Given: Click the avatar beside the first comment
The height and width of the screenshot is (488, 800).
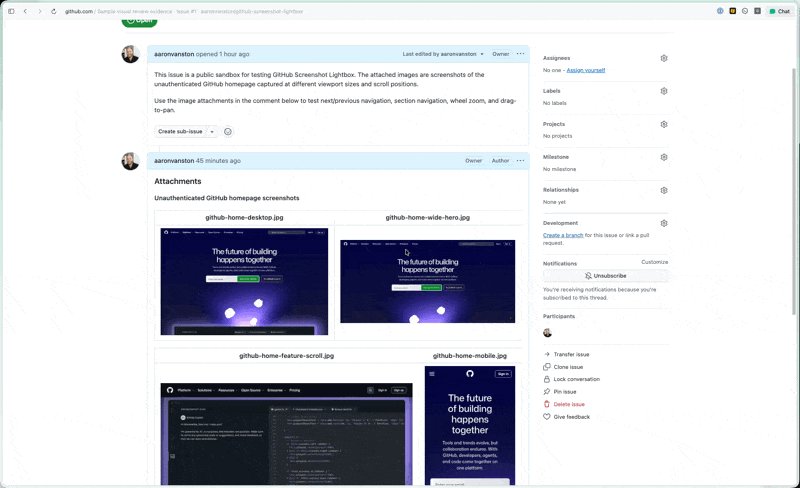Looking at the screenshot, I should pos(131,54).
